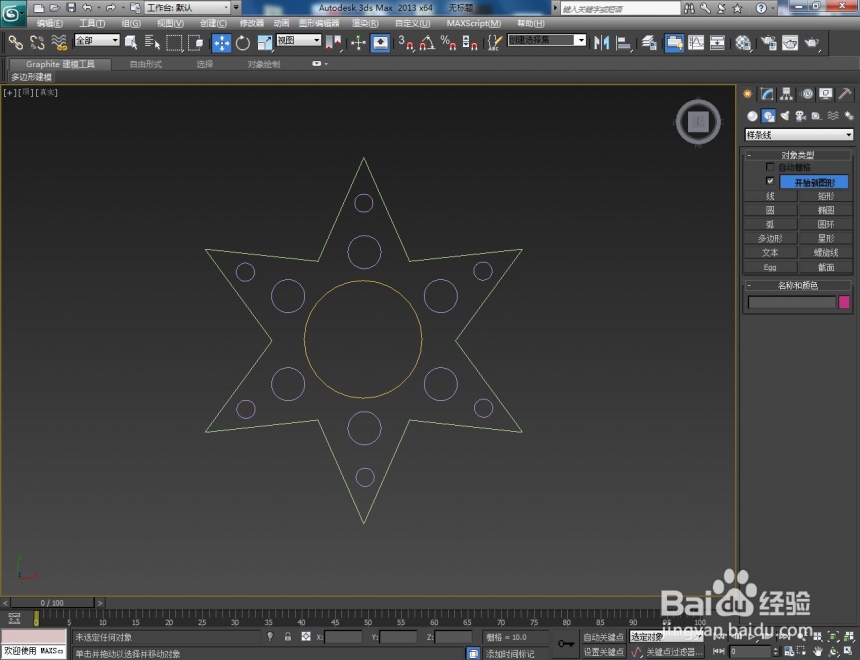The image size is (860, 660).
Task: Click Edit Named Selection Sets icon
Action: click(494, 42)
